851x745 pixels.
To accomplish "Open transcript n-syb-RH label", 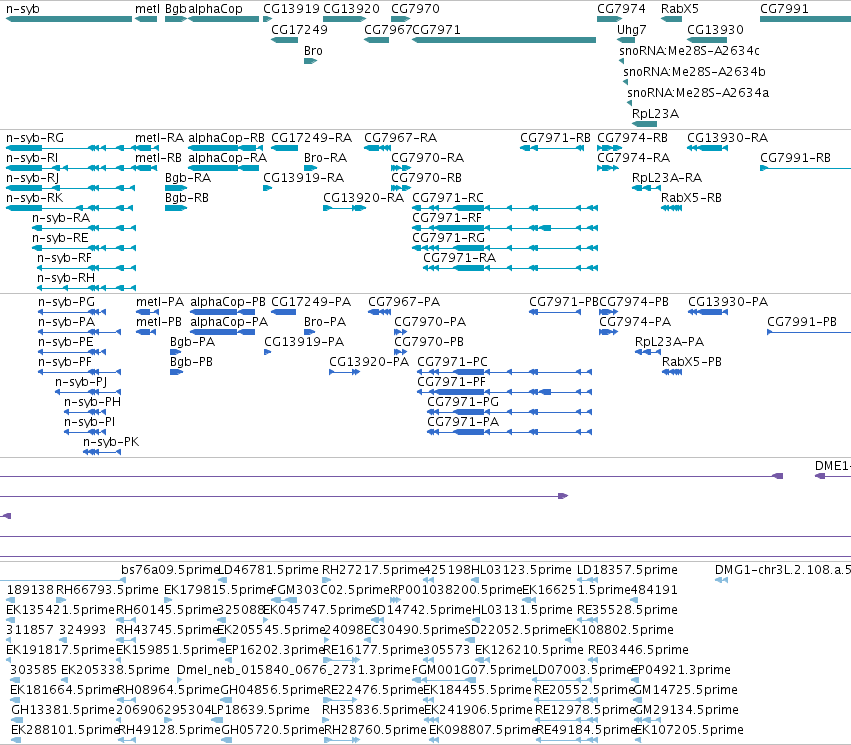I will click(66, 278).
